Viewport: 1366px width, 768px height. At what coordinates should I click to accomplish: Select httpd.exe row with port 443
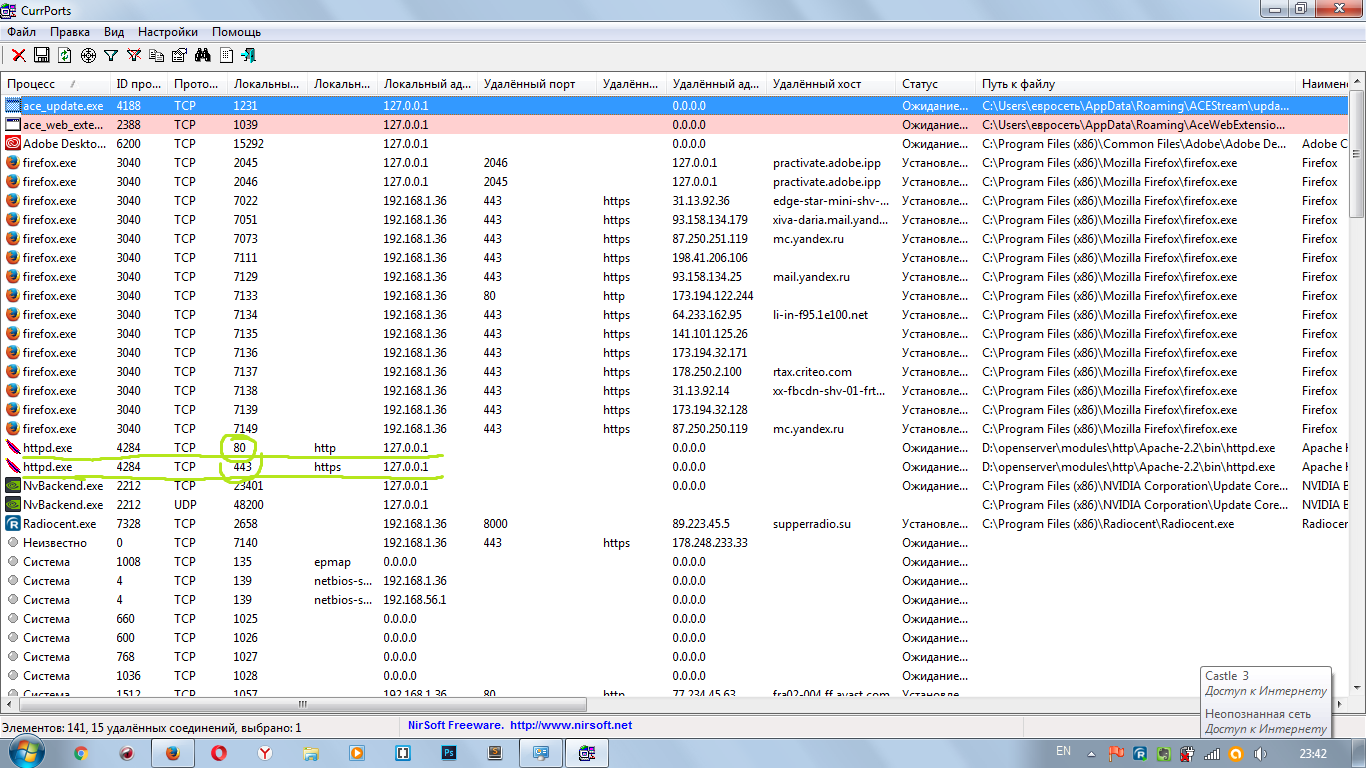[x=675, y=466]
